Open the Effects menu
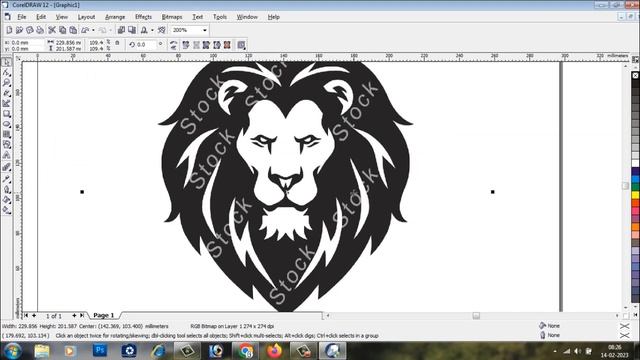The width and height of the screenshot is (640, 360). click(143, 17)
